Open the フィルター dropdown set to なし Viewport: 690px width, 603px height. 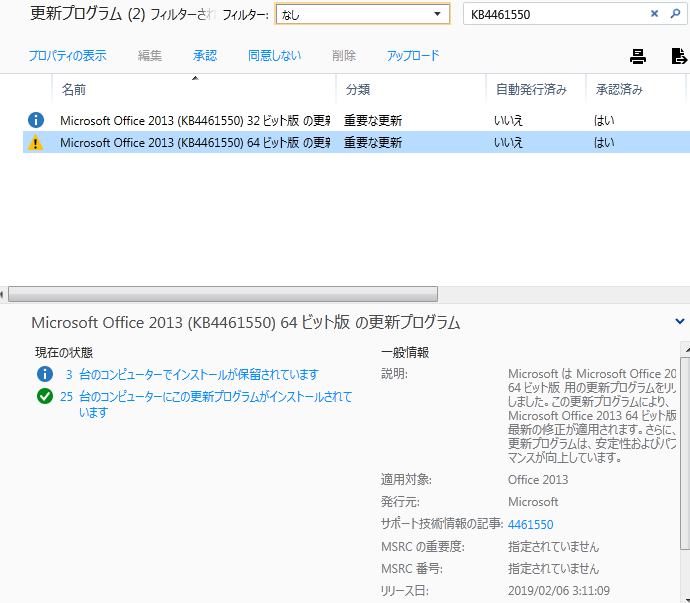[362, 14]
